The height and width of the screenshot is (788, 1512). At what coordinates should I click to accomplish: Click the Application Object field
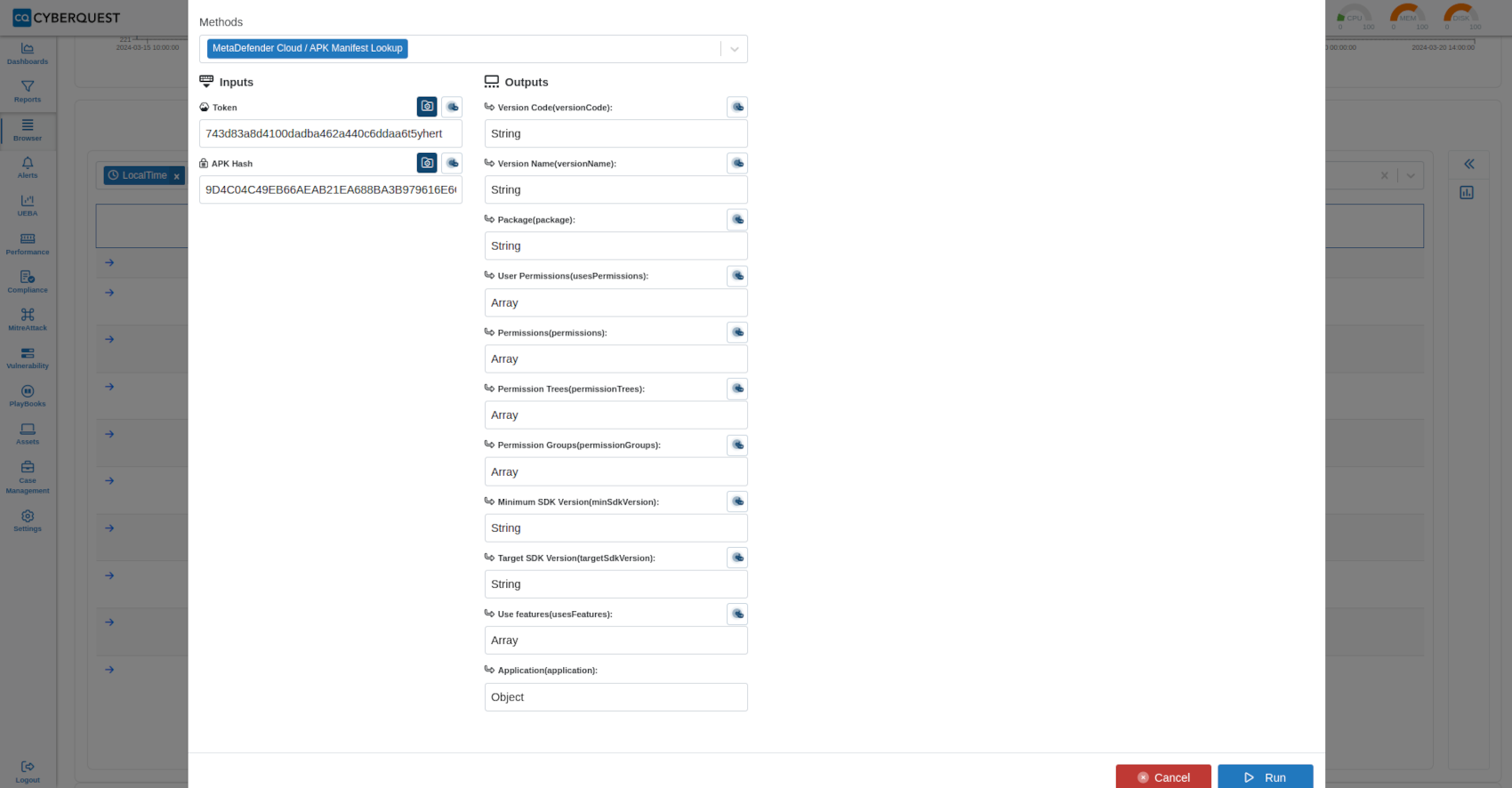click(x=616, y=697)
